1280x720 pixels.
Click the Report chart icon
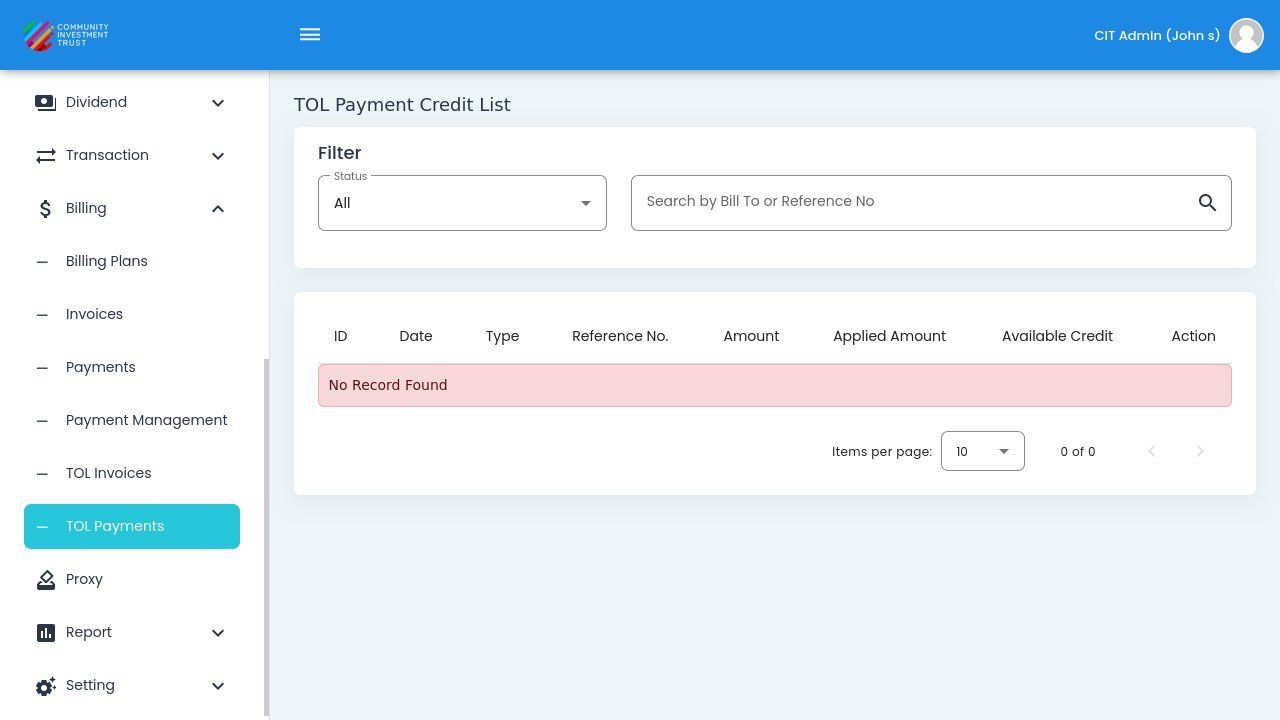tap(45, 633)
